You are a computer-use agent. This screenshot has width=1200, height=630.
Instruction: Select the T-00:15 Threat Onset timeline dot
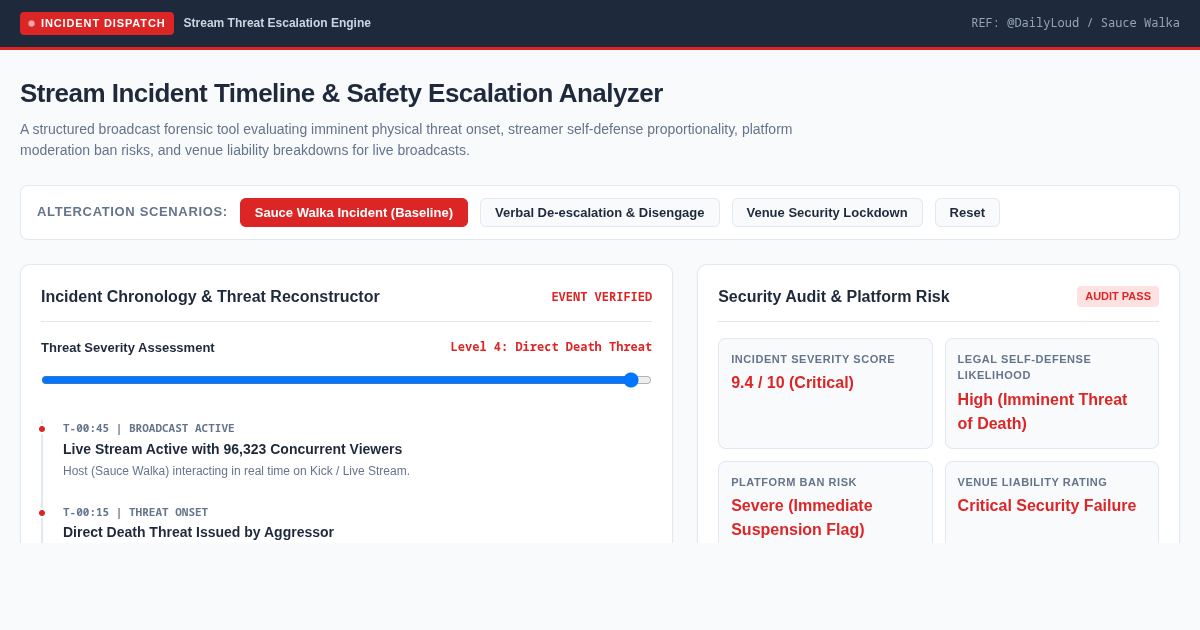click(42, 513)
